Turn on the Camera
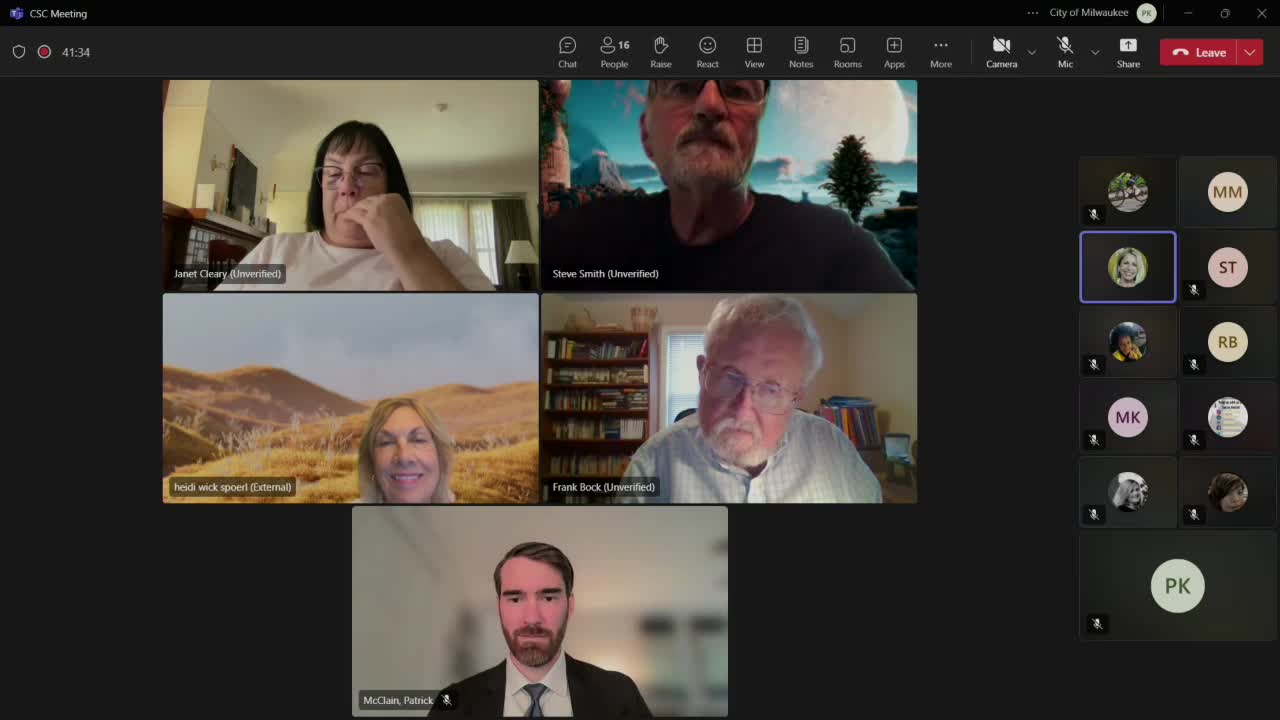 click(x=1001, y=52)
